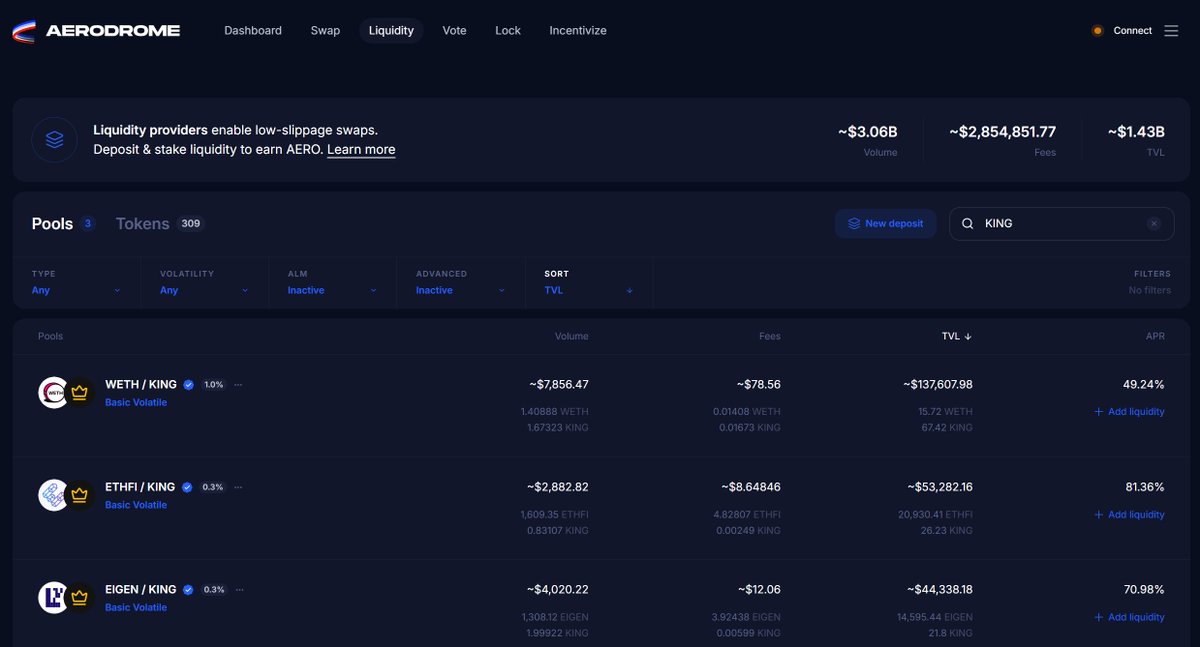Click the 1.0% fee badge on WETH / KING
Image resolution: width=1200 pixels, height=647 pixels.
coord(213,385)
